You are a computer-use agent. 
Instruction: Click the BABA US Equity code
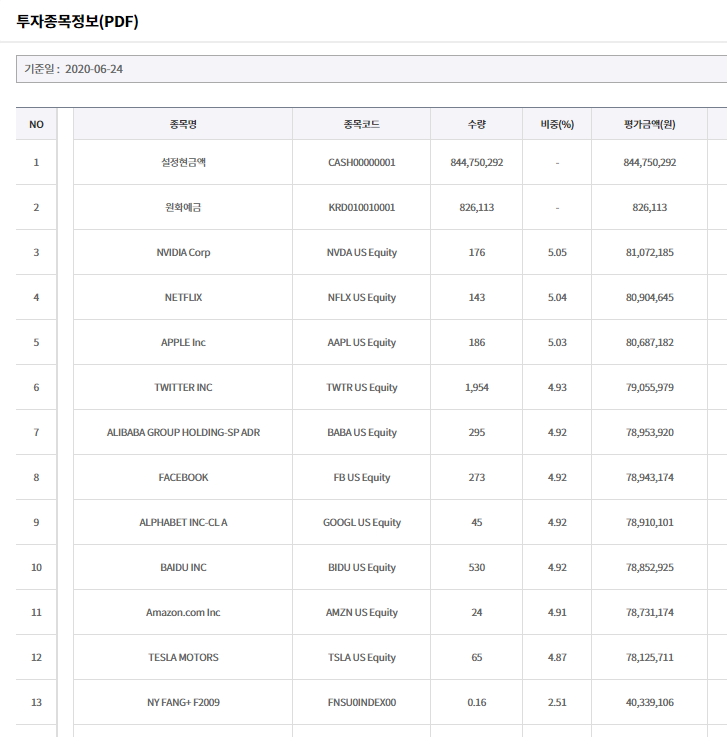point(362,432)
